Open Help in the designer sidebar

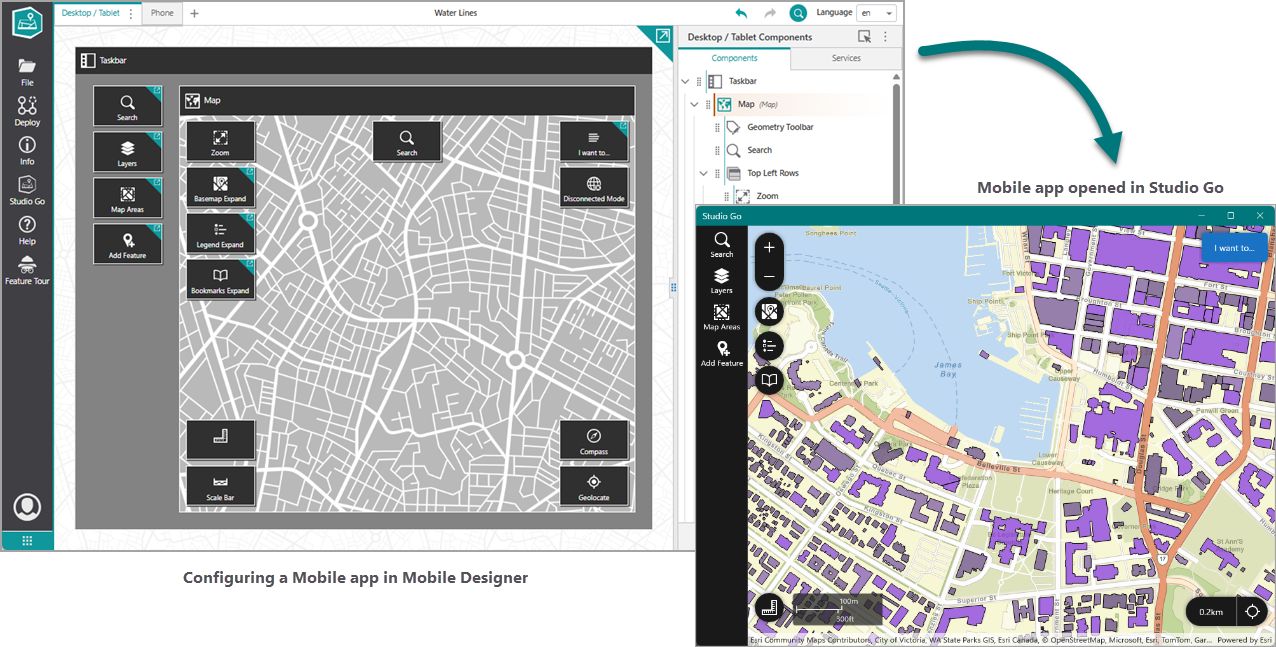click(x=27, y=231)
